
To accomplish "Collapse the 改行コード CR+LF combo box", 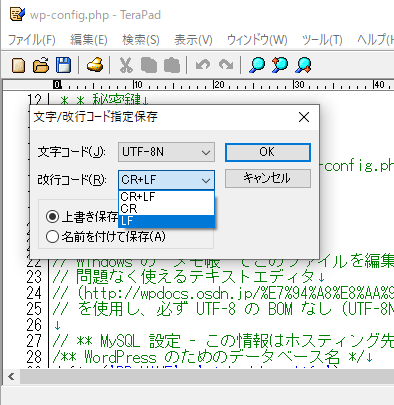I will [x=166, y=180].
